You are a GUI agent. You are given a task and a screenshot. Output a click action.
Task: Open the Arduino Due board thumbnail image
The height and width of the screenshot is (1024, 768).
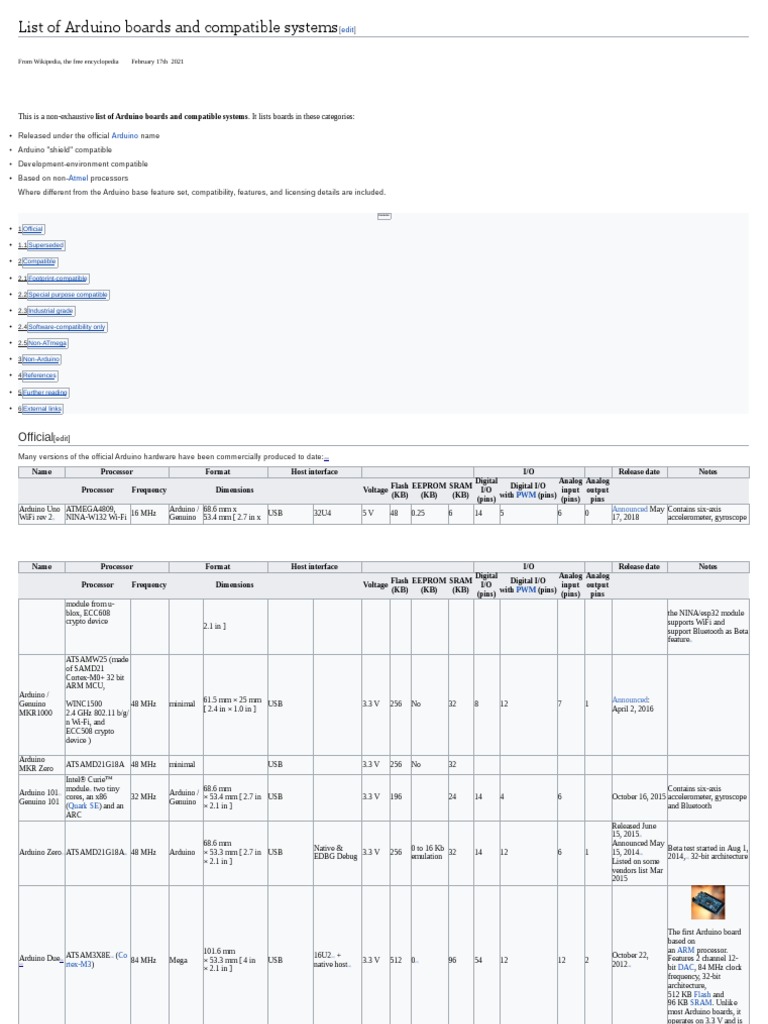pyautogui.click(x=708, y=902)
